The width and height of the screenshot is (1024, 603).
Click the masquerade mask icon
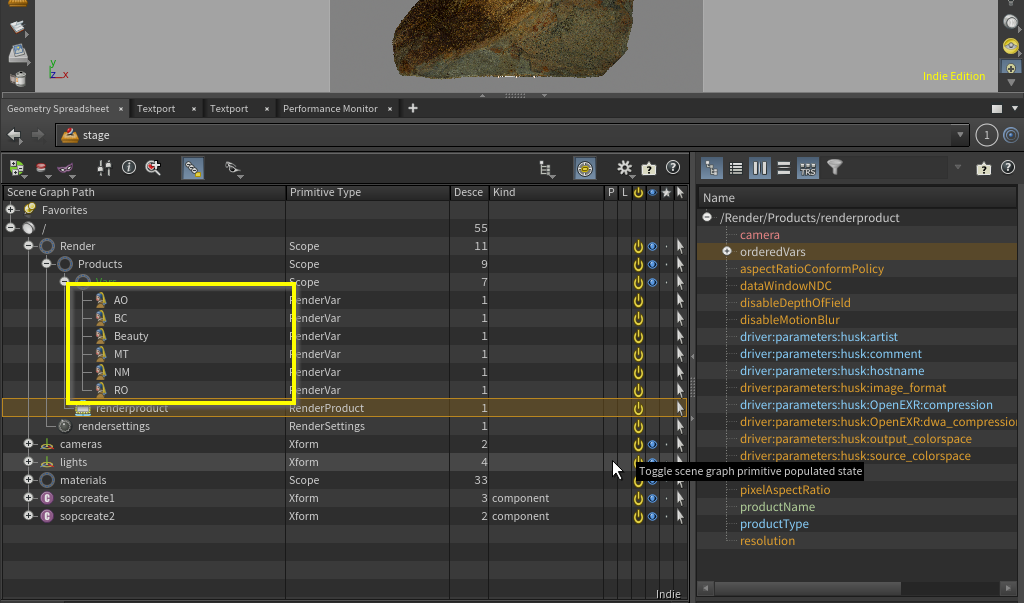tap(66, 169)
